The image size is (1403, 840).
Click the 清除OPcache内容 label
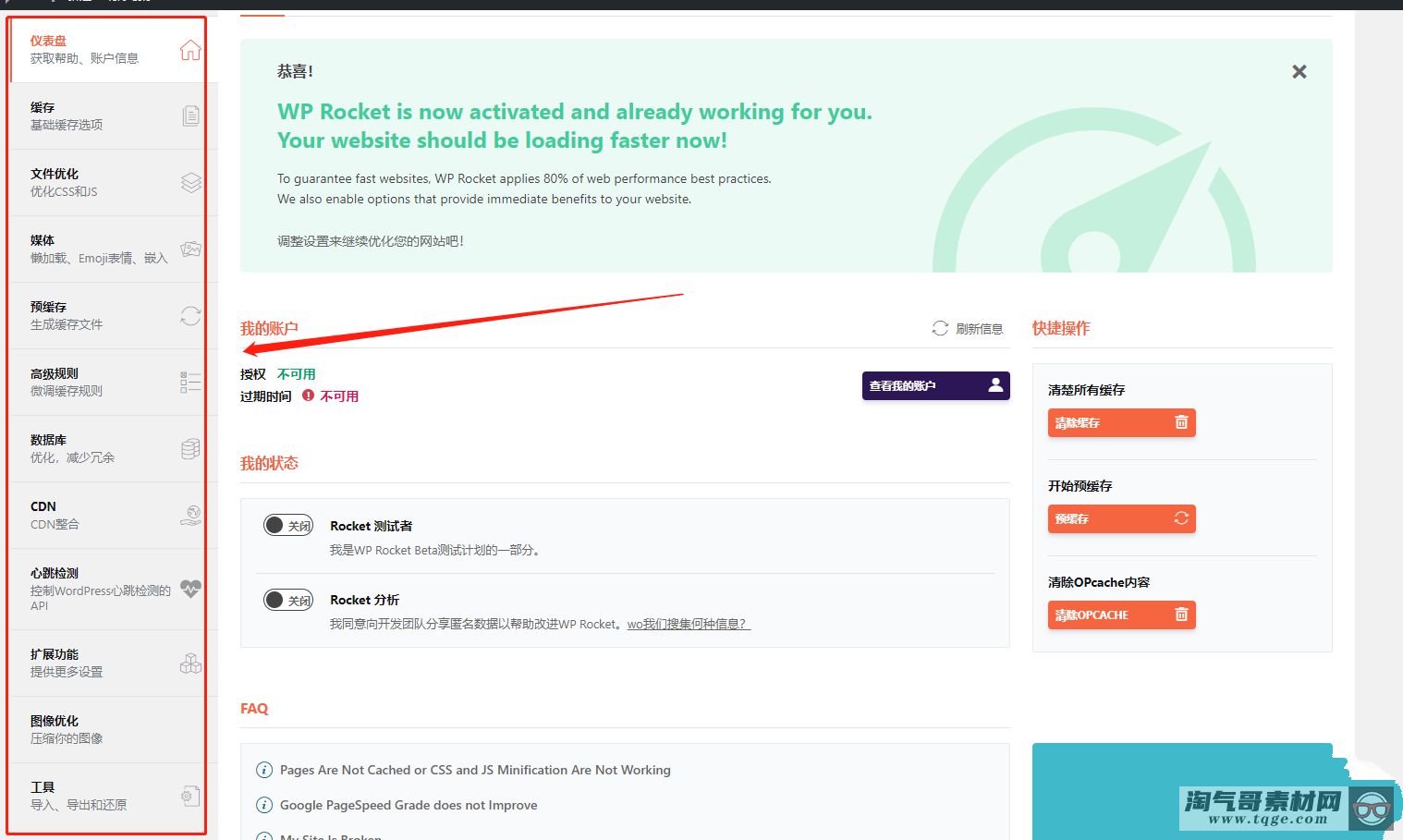[1099, 582]
